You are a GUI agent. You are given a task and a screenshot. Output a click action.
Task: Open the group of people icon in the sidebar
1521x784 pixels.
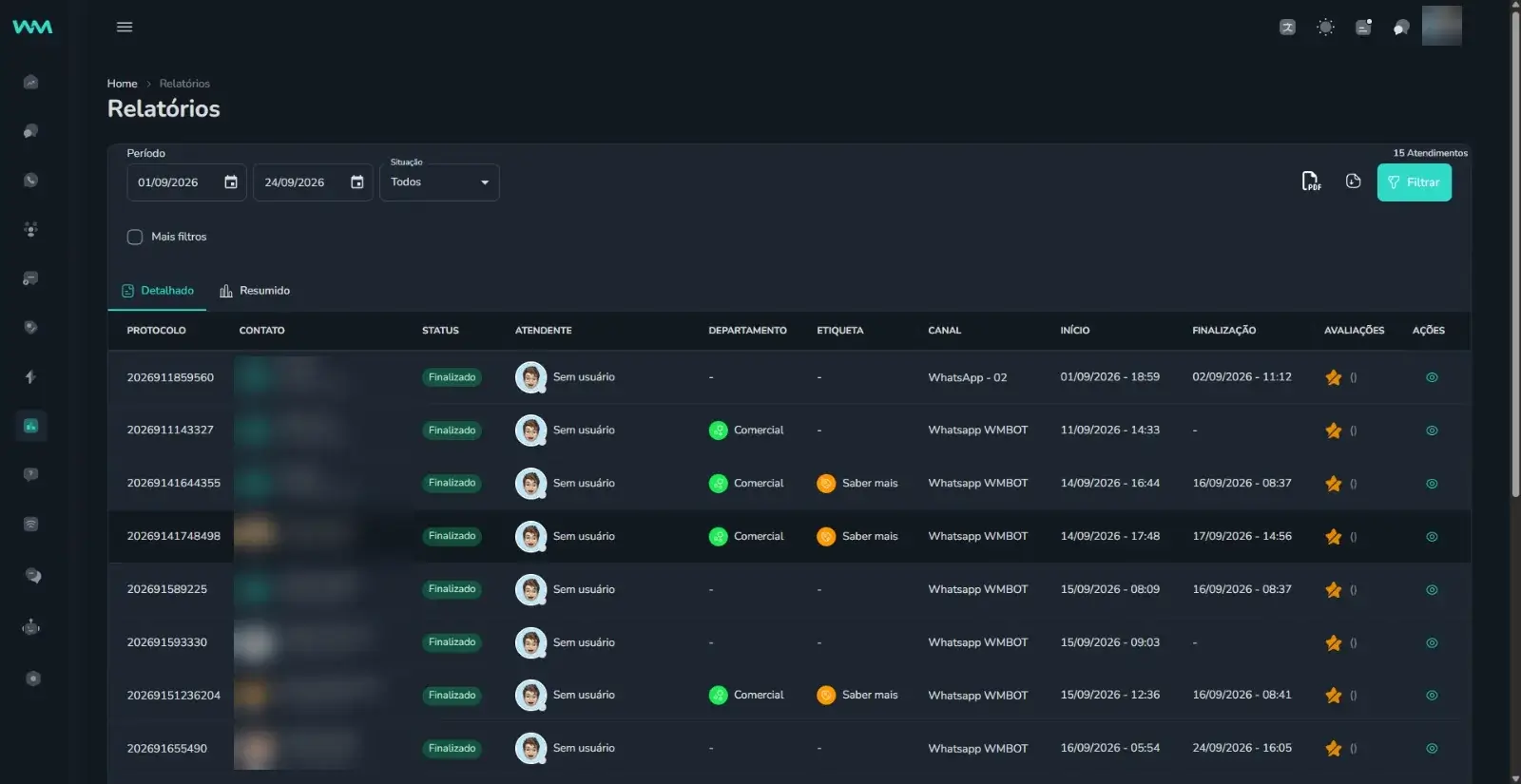click(31, 229)
